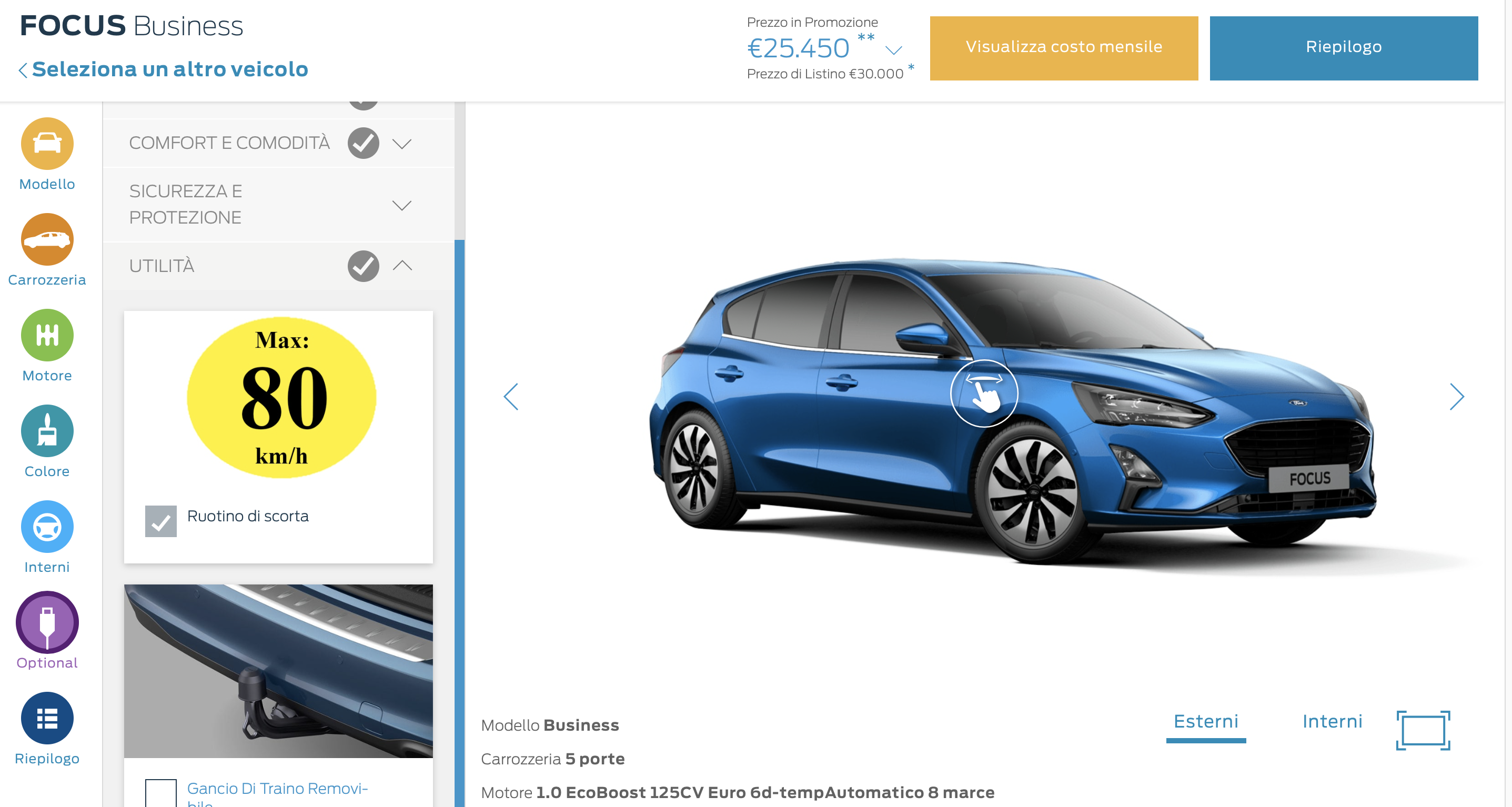Expand the price details chevron
This screenshot has width=1512, height=807.
(x=893, y=50)
